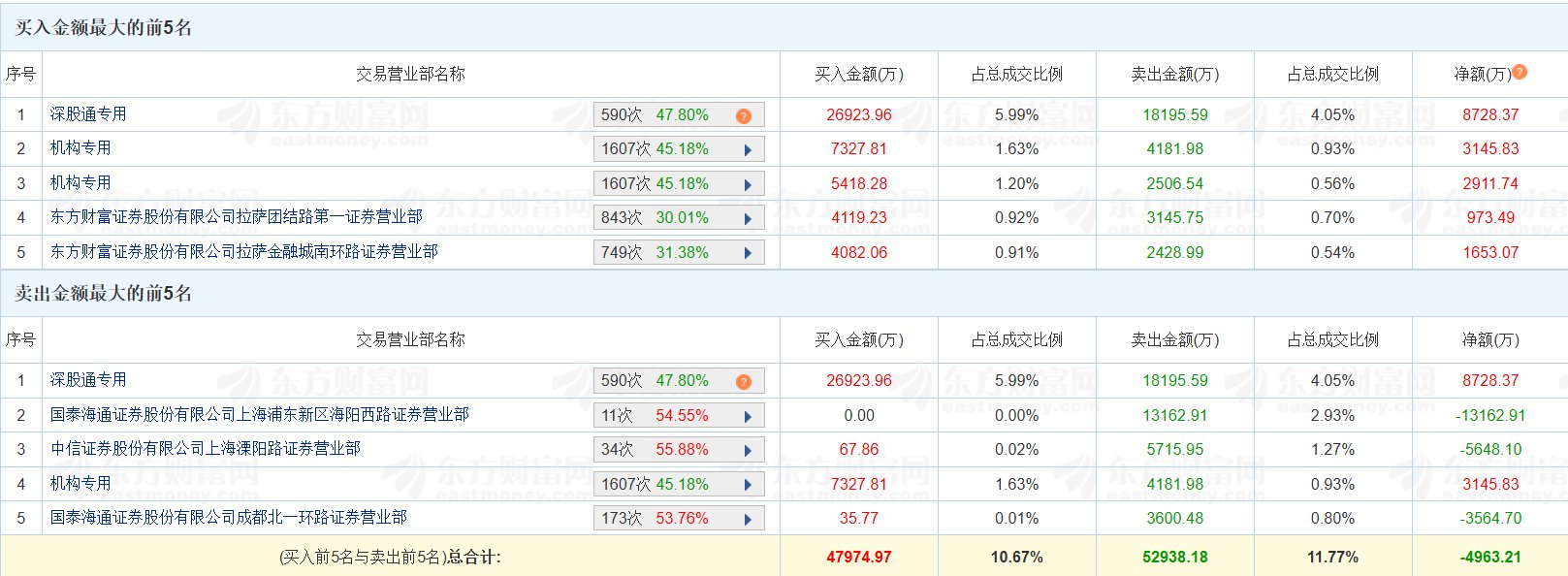Expand arrow for buy-table row 3 机构专用
Screen dimensions: 1568x576
[748, 184]
